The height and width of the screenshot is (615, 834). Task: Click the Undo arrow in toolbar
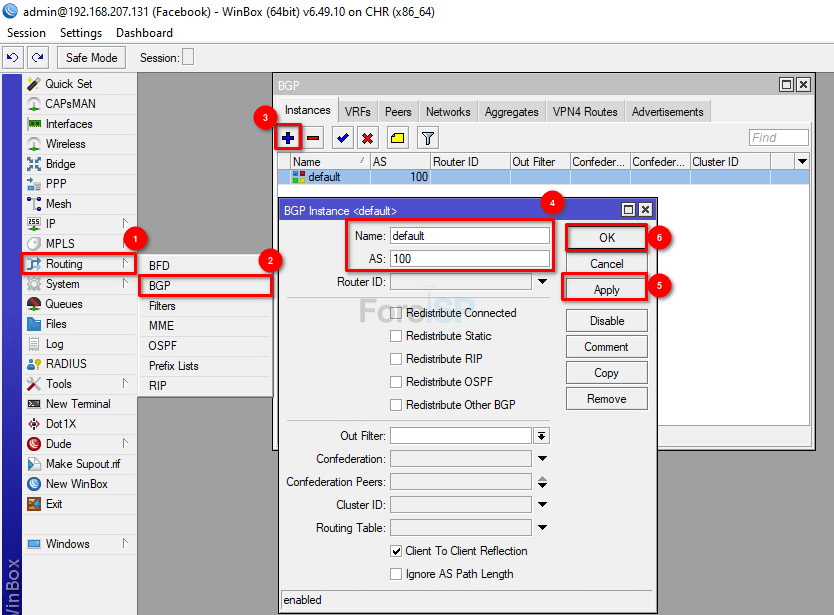(x=13, y=58)
